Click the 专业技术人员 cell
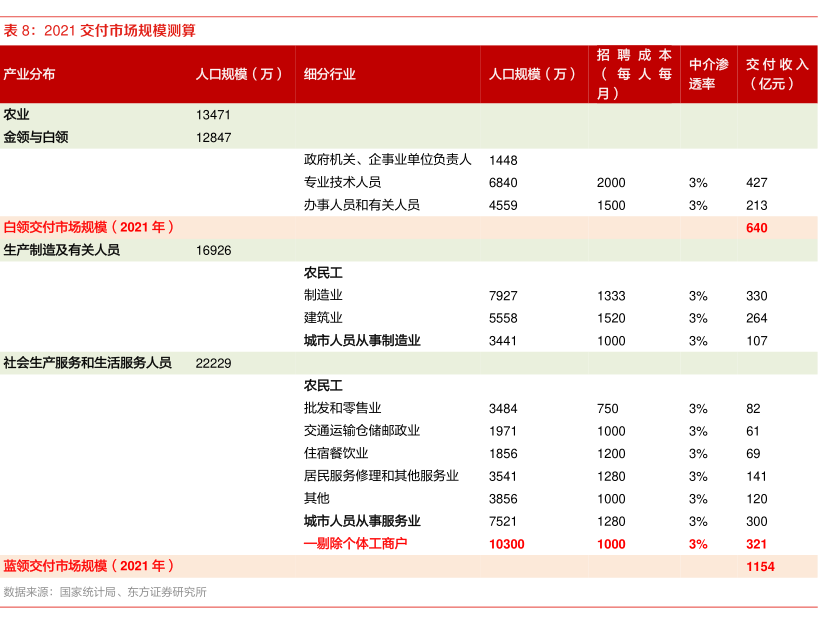The height and width of the screenshot is (635, 825). 342,182
